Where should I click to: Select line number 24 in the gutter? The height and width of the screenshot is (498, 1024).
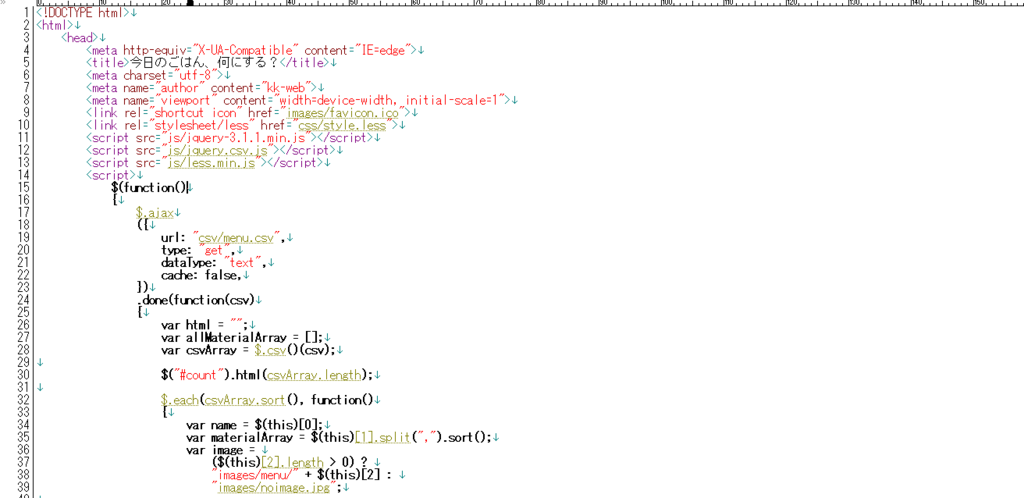pos(23,300)
